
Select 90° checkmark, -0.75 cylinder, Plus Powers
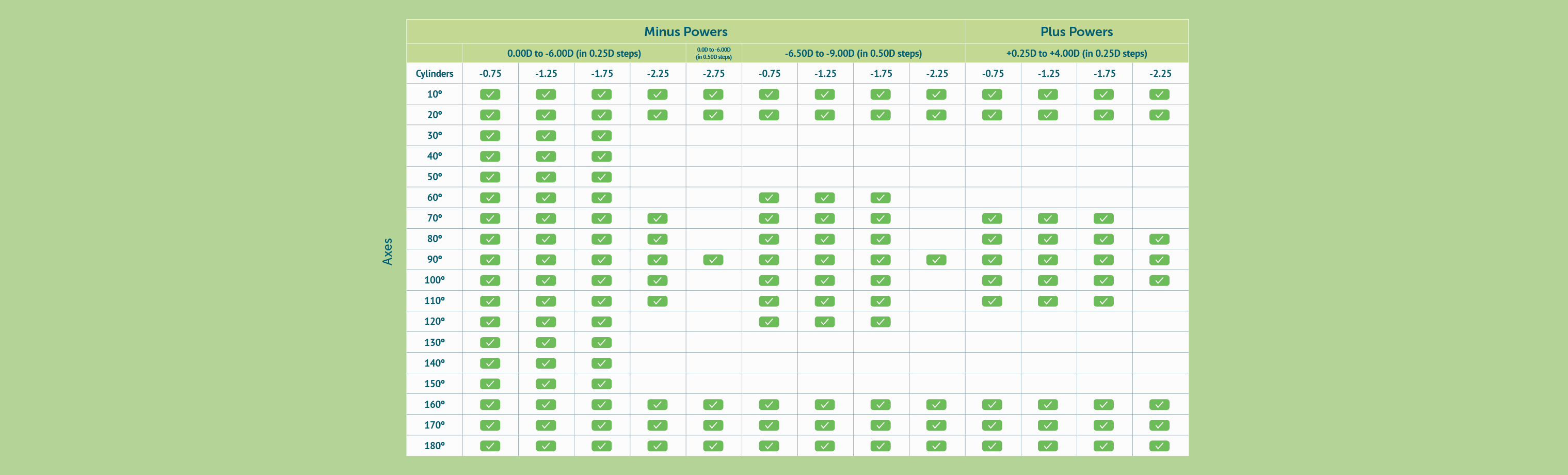[992, 260]
